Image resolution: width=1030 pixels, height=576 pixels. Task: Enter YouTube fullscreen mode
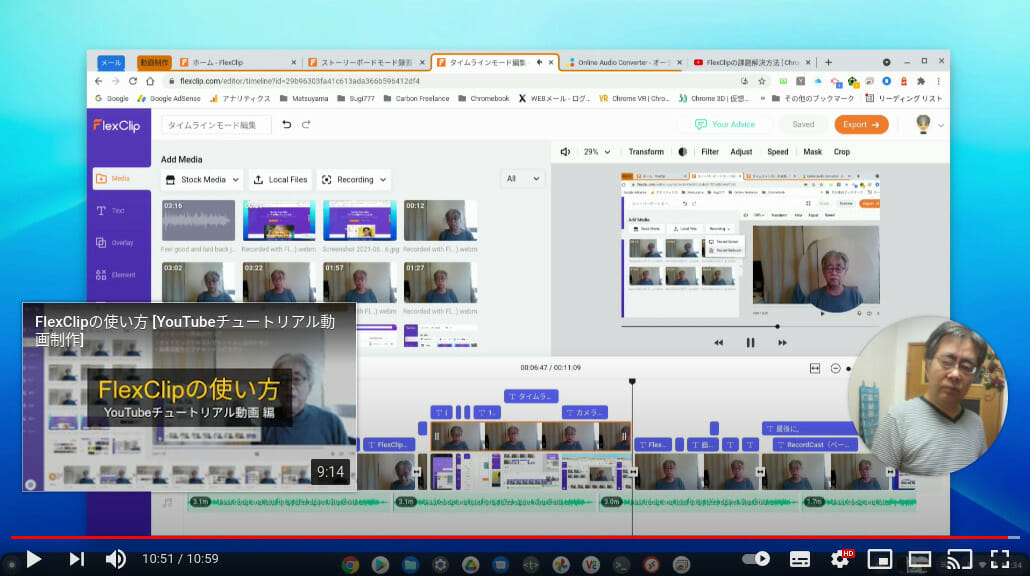1000,559
